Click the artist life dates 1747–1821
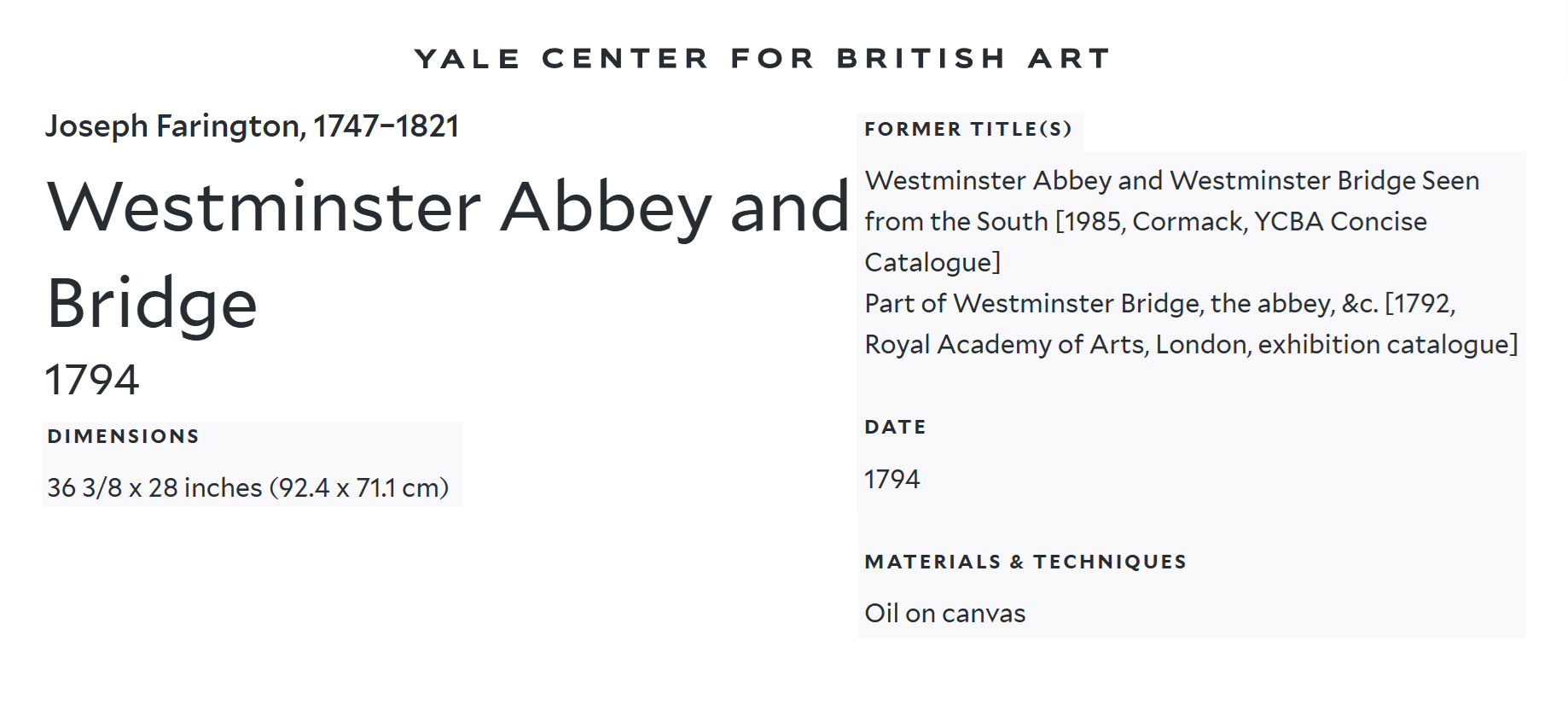This screenshot has height=711, width=1568. tap(386, 126)
